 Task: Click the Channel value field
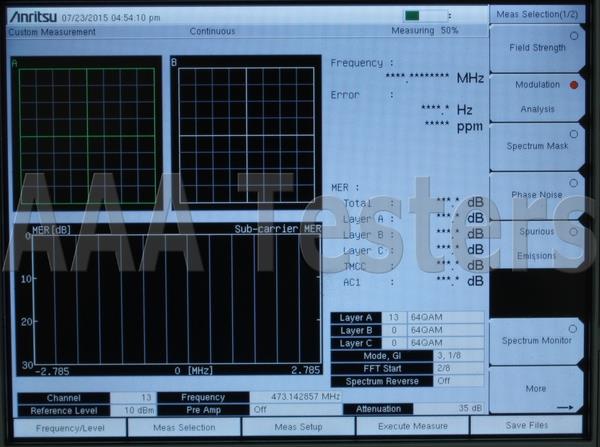coord(133,397)
